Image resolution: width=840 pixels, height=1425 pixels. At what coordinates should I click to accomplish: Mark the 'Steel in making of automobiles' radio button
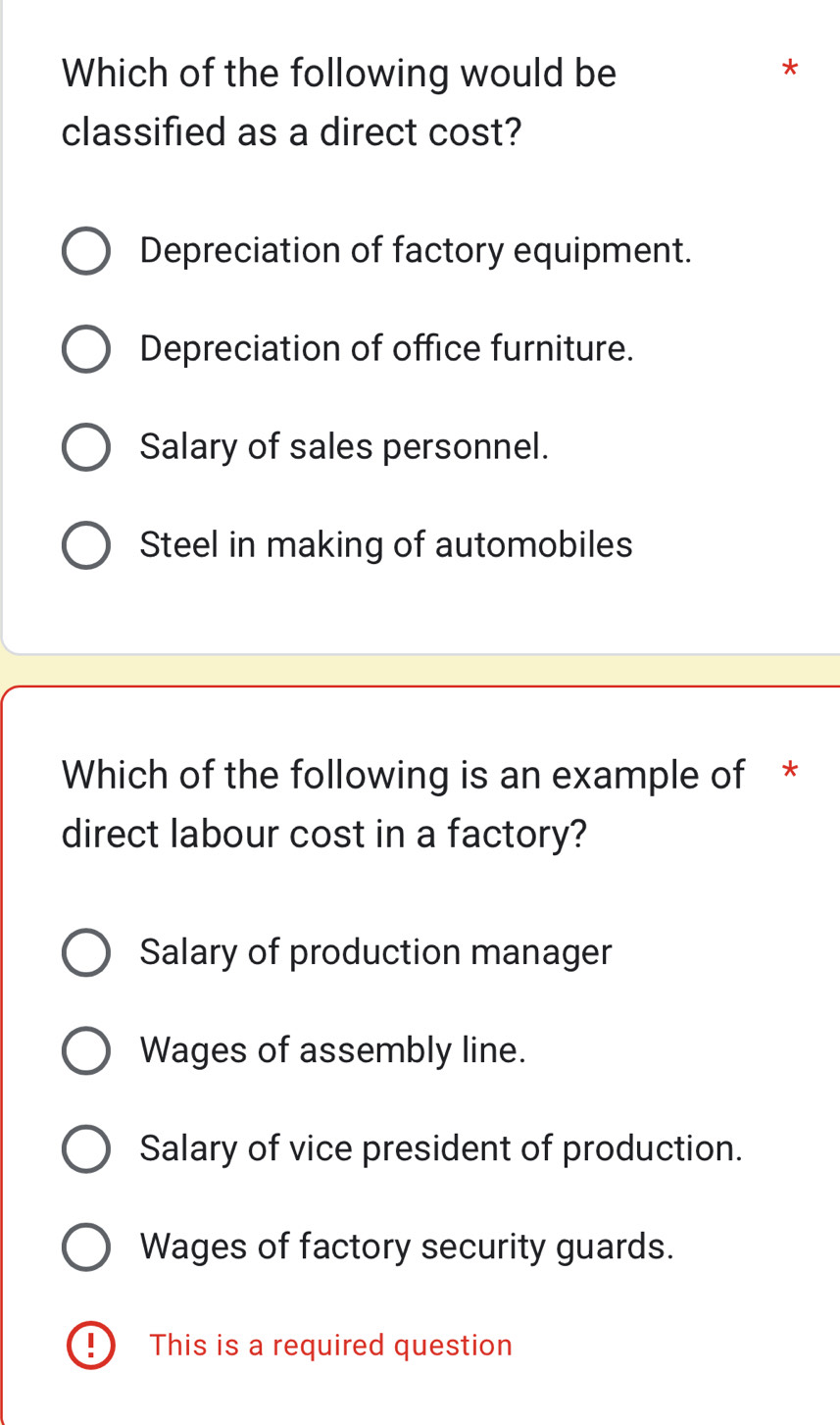tap(86, 545)
